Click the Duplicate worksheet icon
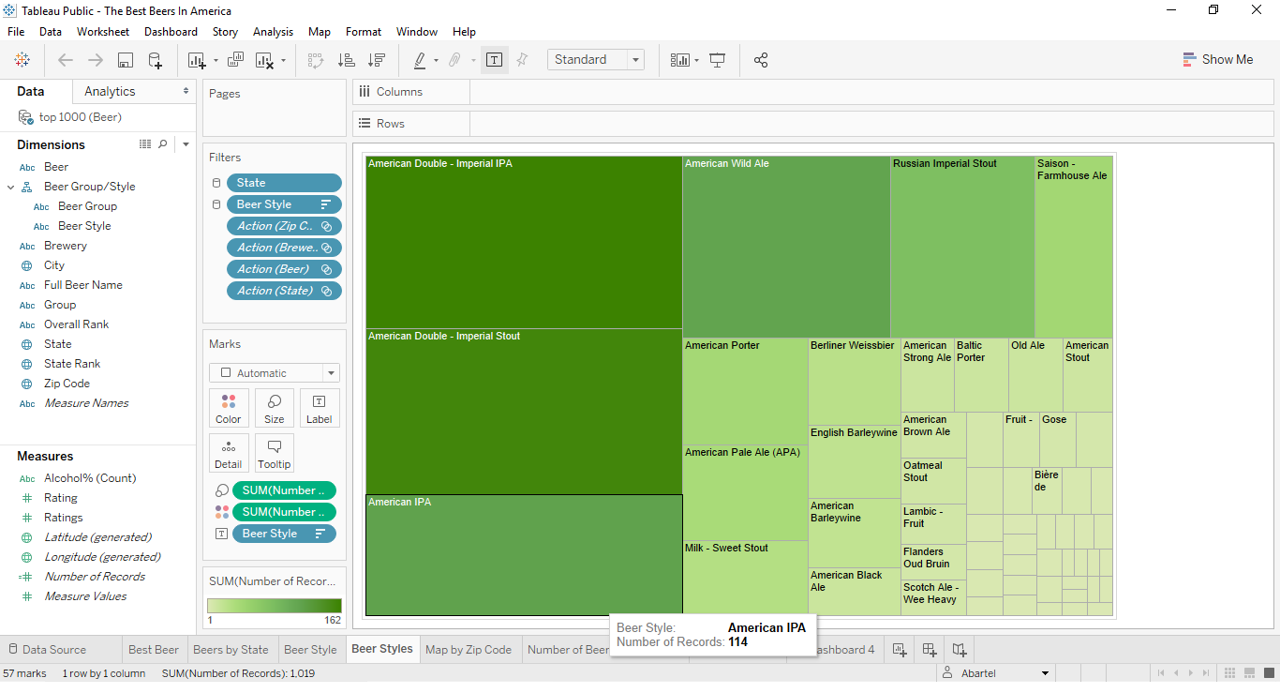This screenshot has width=1280, height=682. [236, 60]
